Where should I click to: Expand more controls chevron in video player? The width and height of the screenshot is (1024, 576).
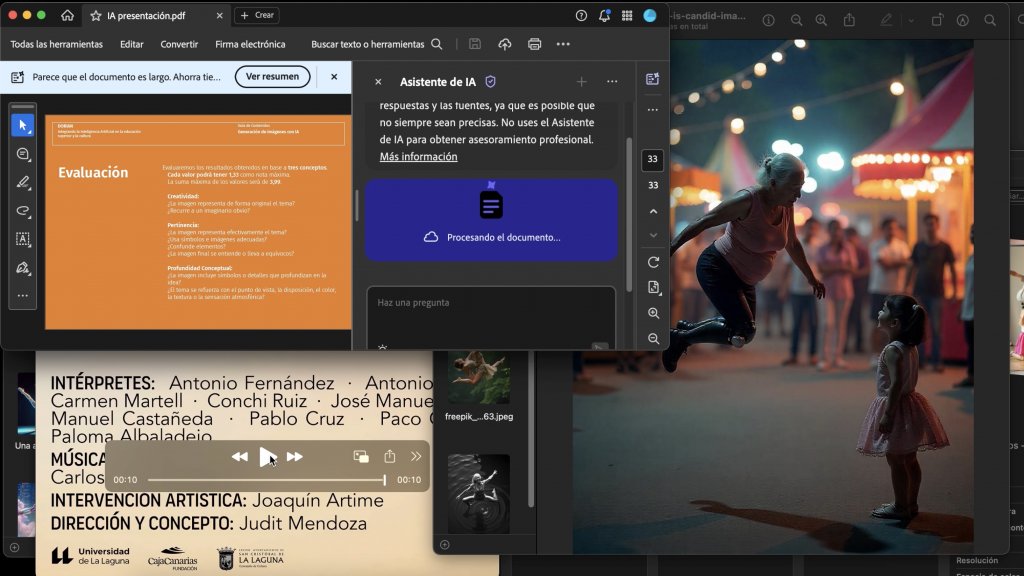[416, 456]
